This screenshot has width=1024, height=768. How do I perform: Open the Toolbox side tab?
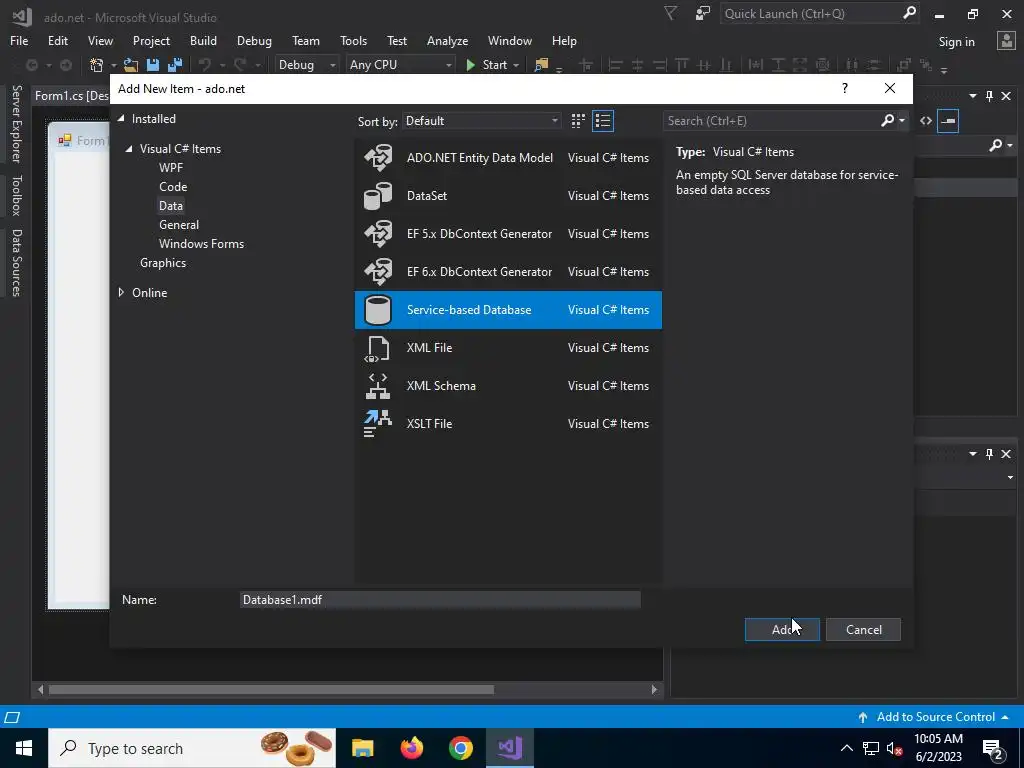[16, 195]
